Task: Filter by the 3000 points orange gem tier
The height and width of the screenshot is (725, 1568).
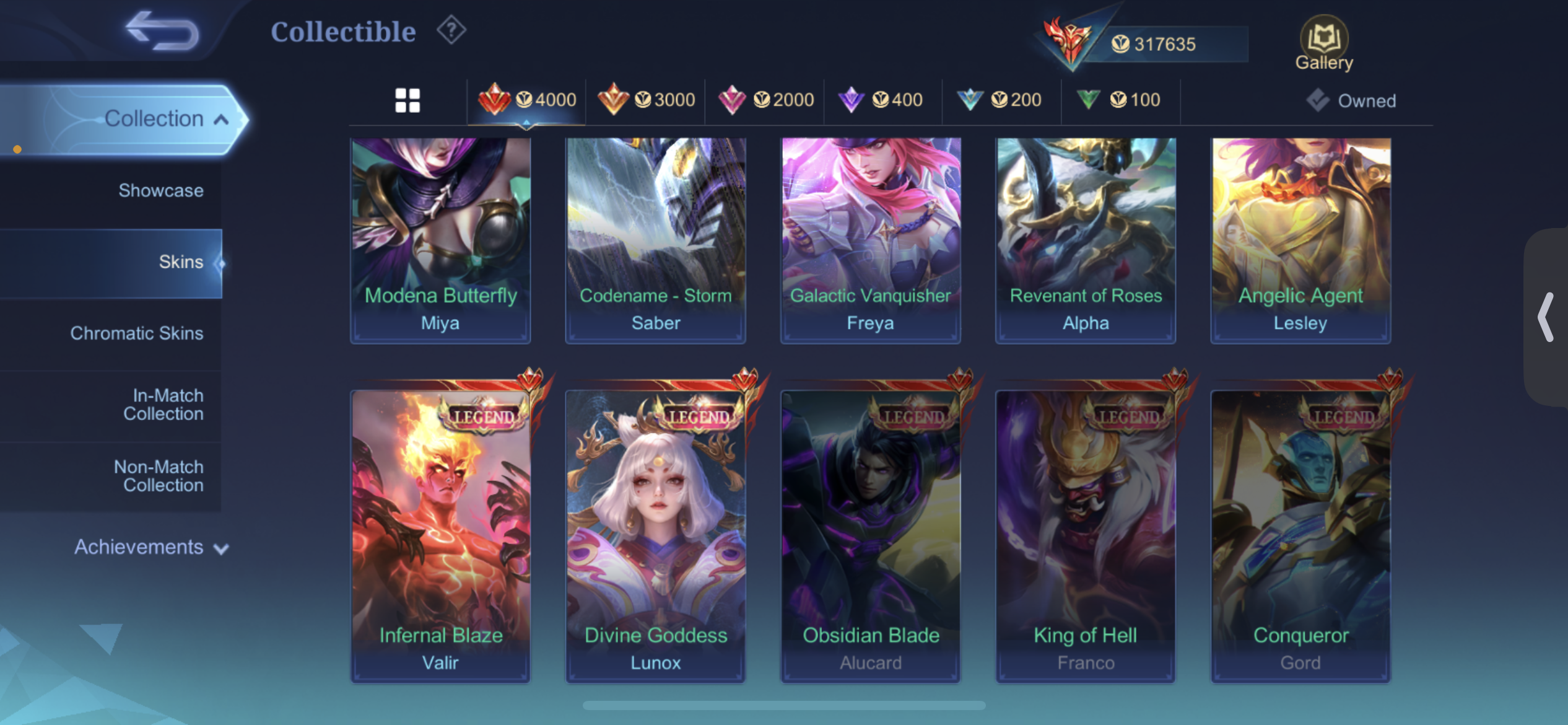Action: point(647,100)
